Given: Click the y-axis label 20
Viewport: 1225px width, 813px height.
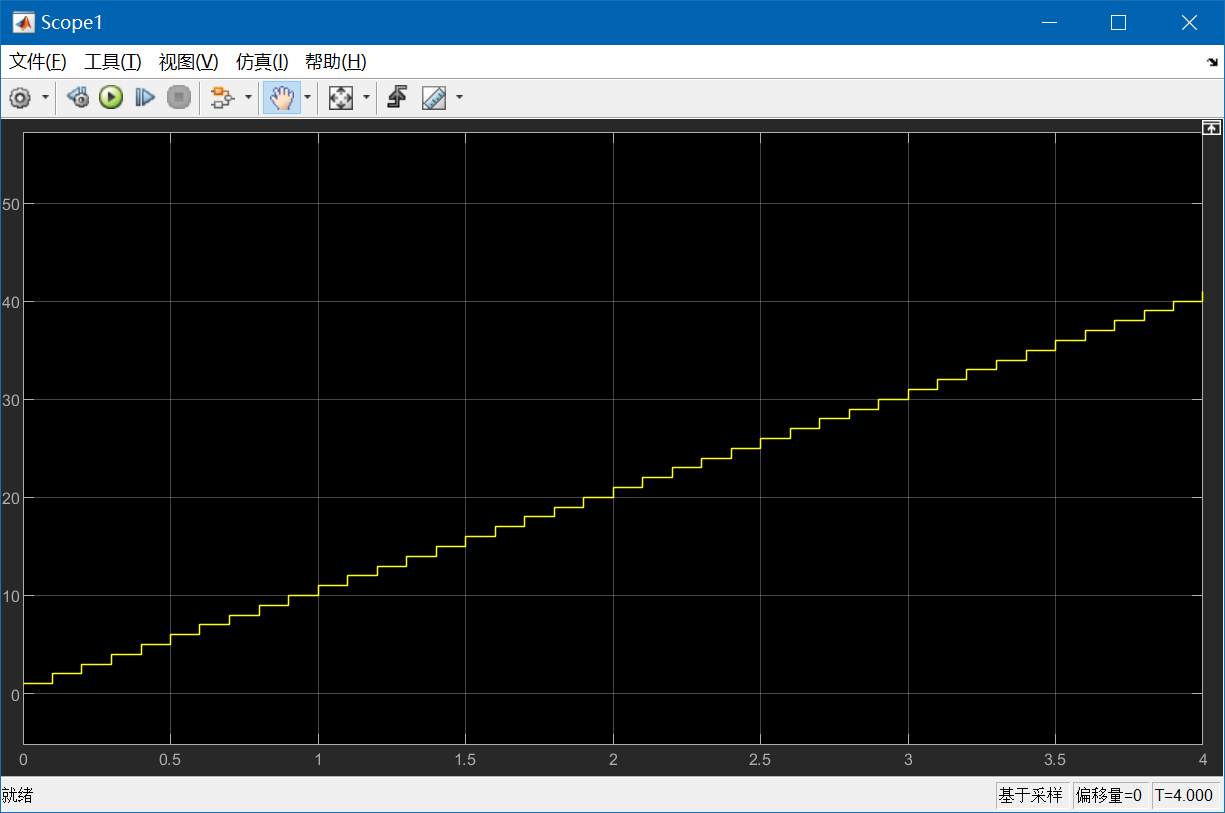Looking at the screenshot, I should tap(11, 498).
